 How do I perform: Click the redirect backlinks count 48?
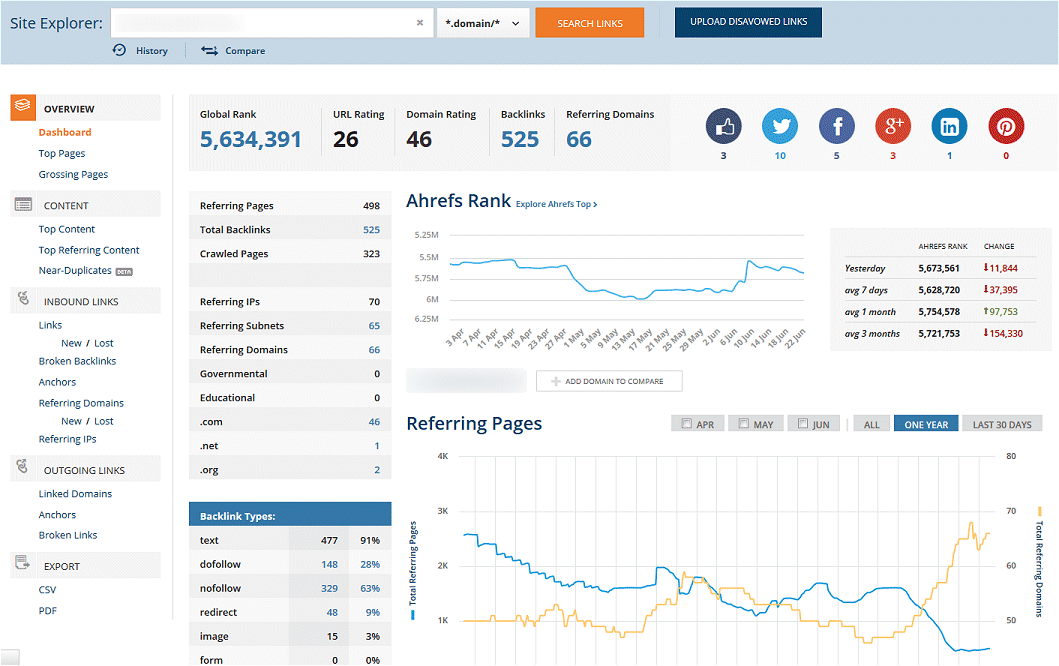click(x=332, y=612)
